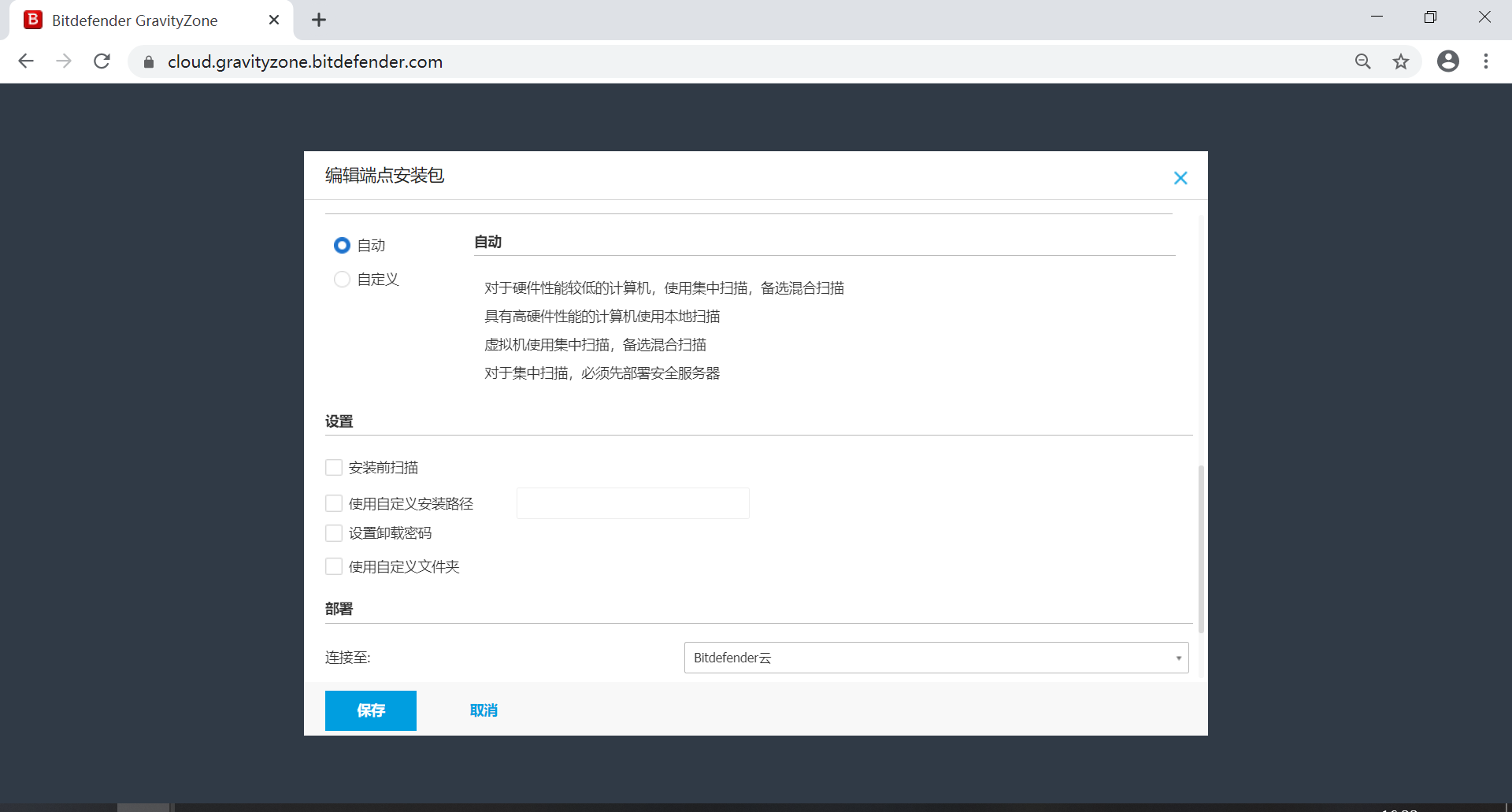The image size is (1512, 812).
Task: Toggle the 设置卸载密码 checkbox
Action: click(334, 533)
